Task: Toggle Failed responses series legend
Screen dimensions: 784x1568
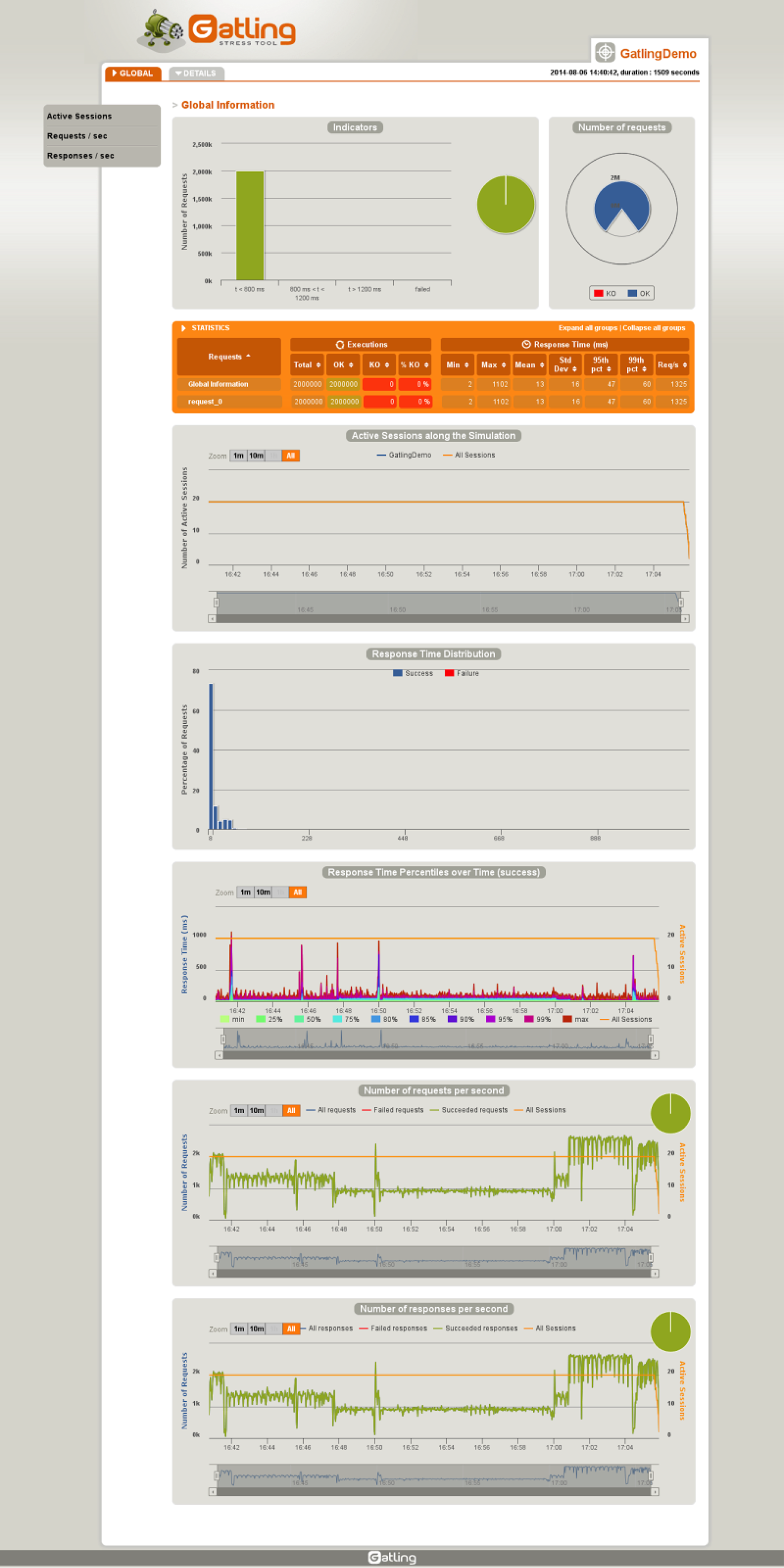Action: coord(393,1328)
